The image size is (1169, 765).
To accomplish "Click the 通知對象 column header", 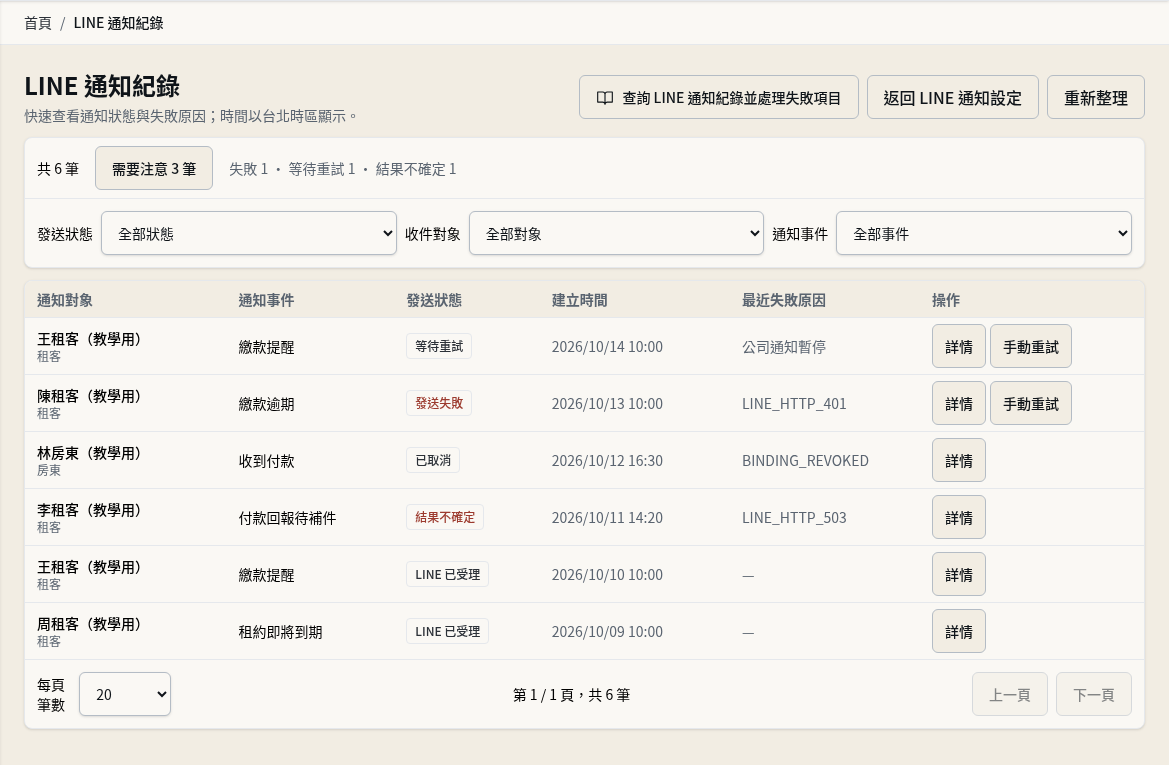I will pos(65,300).
